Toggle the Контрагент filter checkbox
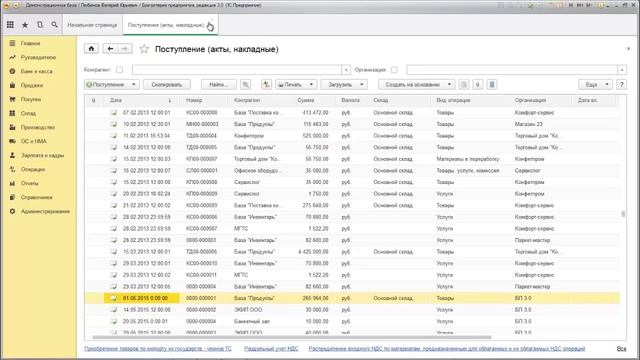 coord(119,70)
